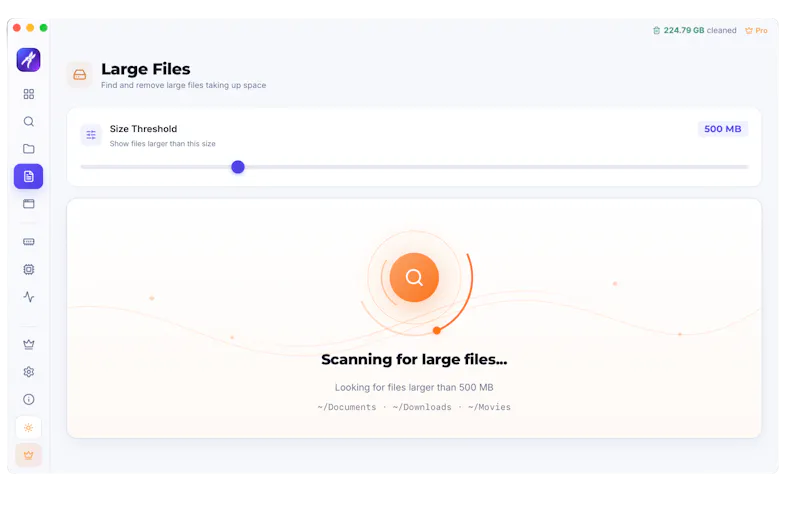
Task: Open the folder icon in sidebar
Action: 29,148
